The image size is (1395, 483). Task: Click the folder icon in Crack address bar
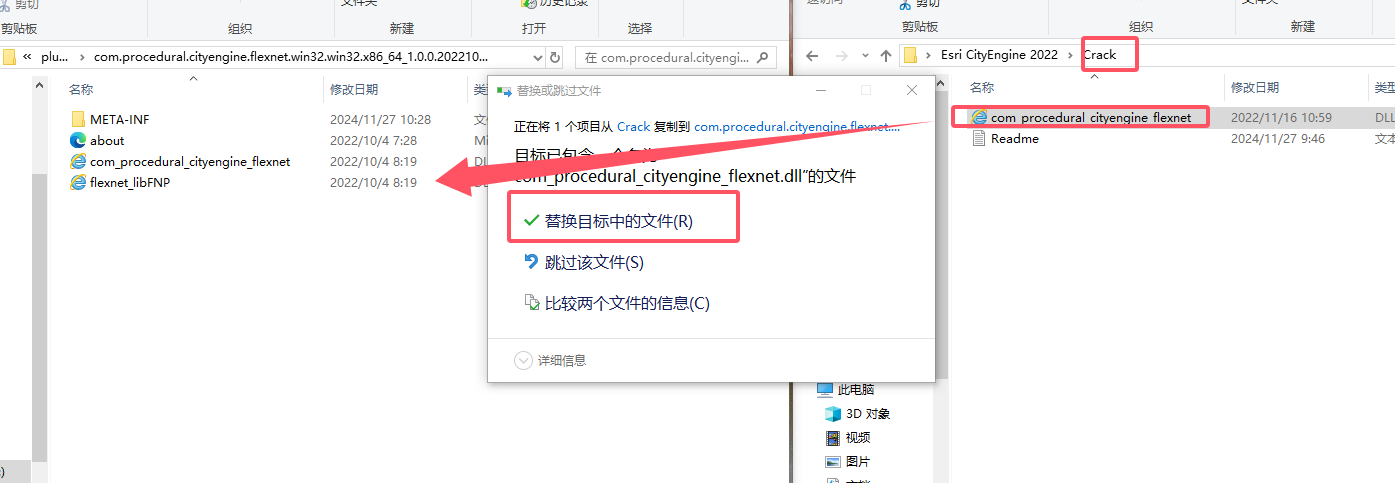coord(910,55)
